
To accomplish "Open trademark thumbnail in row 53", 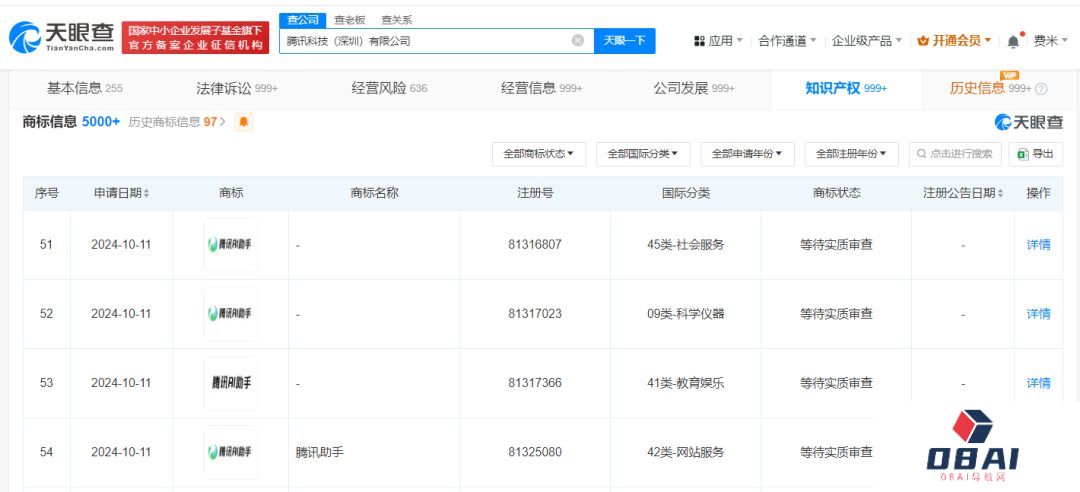I will tap(230, 382).
